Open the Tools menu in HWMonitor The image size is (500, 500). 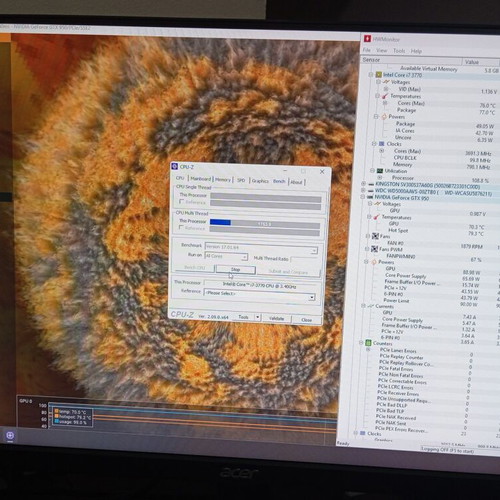(x=399, y=51)
